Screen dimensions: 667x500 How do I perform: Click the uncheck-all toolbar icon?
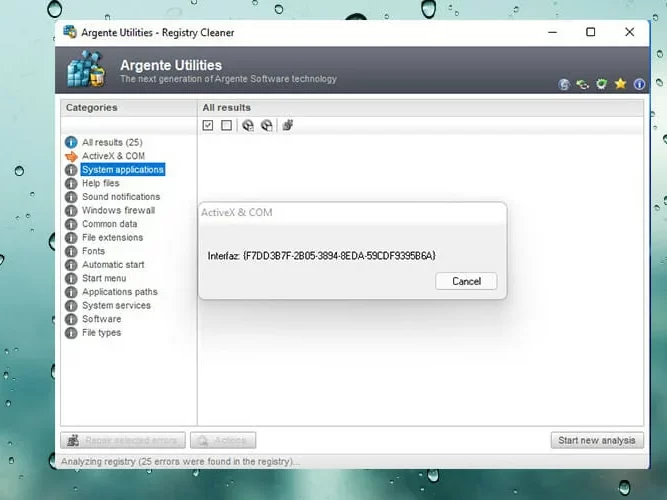point(227,125)
